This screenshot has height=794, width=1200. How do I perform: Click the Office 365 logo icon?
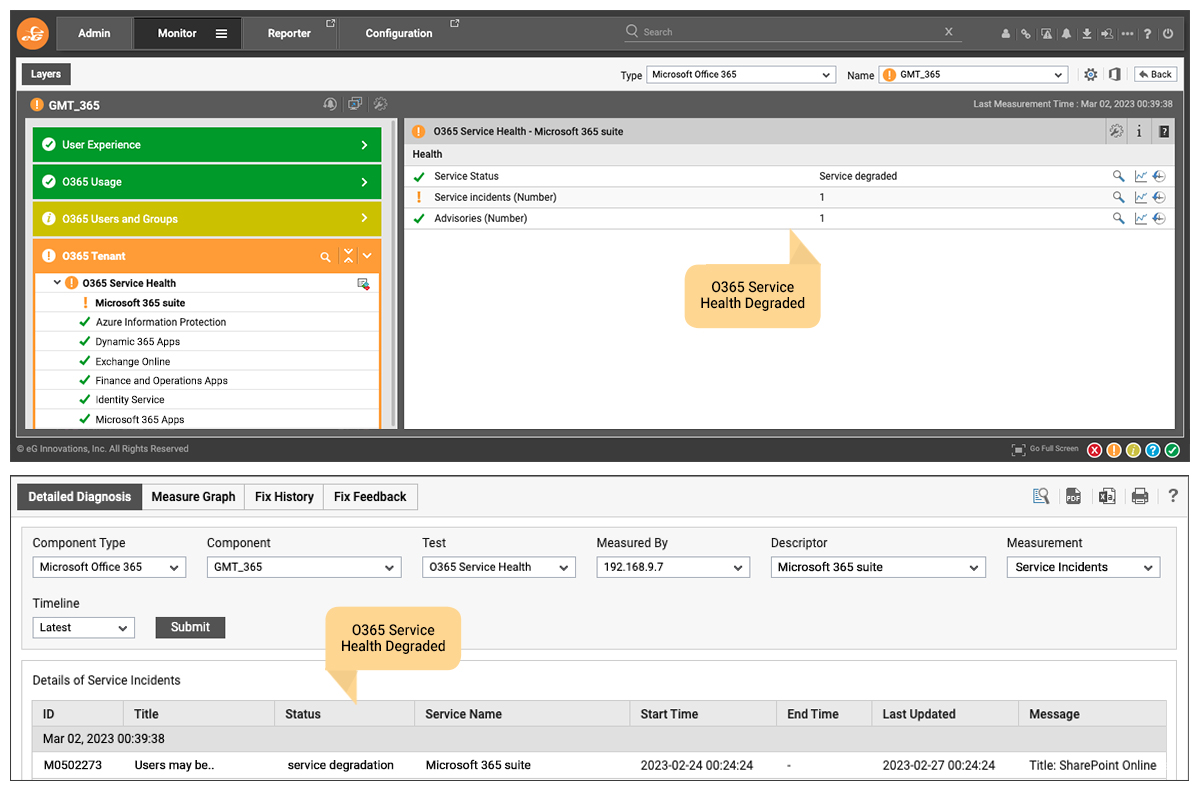(x=1114, y=75)
